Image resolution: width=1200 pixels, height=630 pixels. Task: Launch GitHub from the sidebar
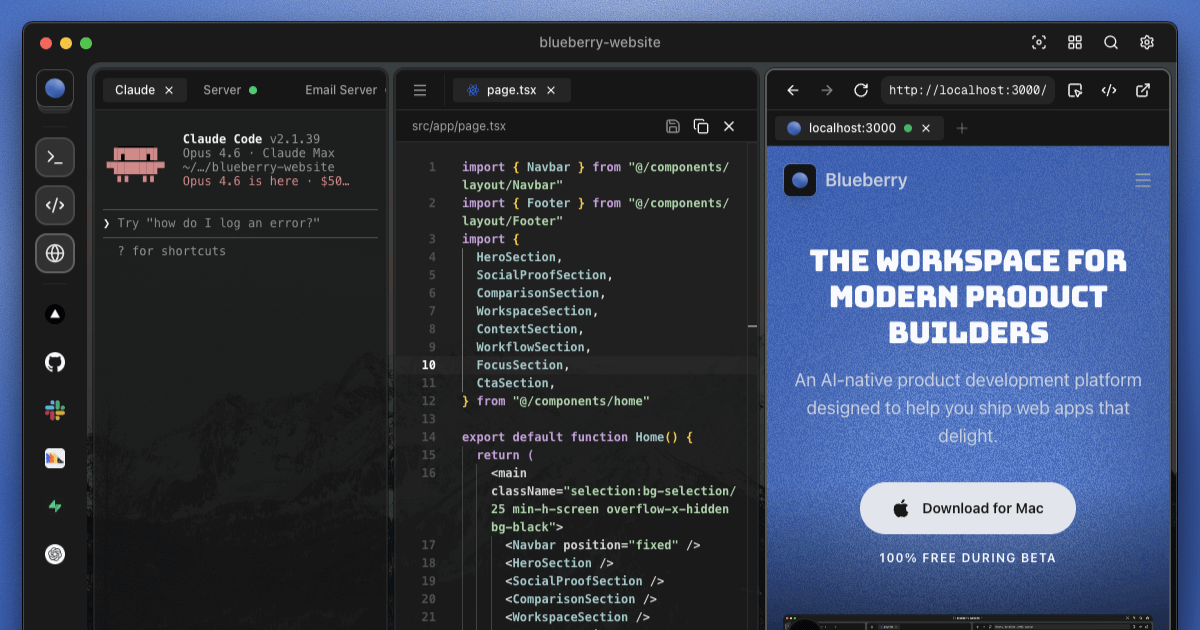pos(54,362)
